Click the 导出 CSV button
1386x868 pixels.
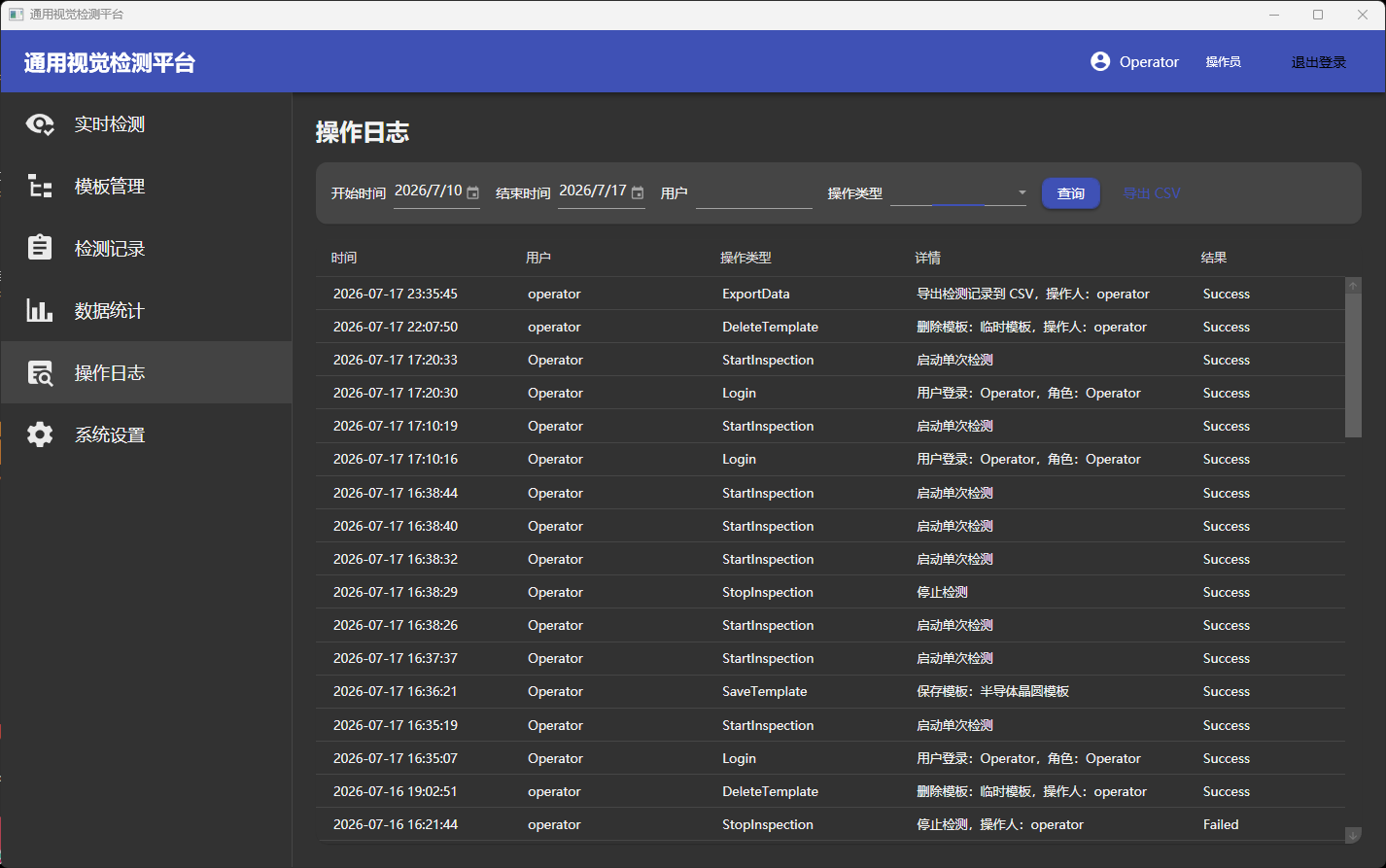pyautogui.click(x=1152, y=193)
